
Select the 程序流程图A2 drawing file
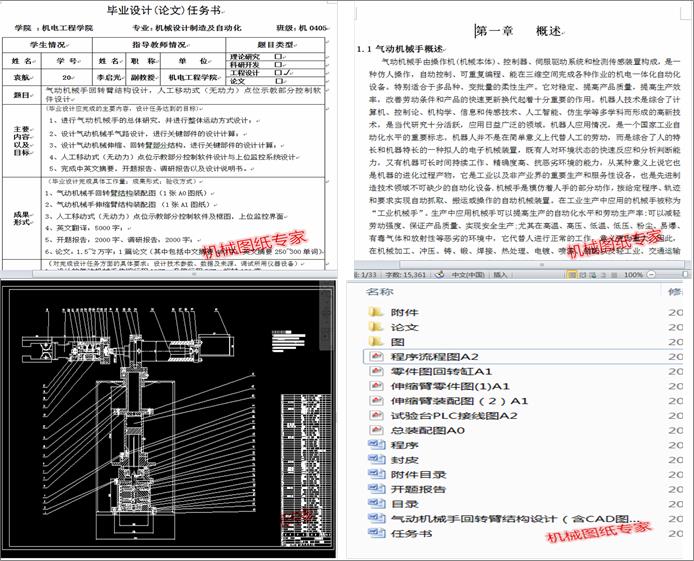(524, 357)
